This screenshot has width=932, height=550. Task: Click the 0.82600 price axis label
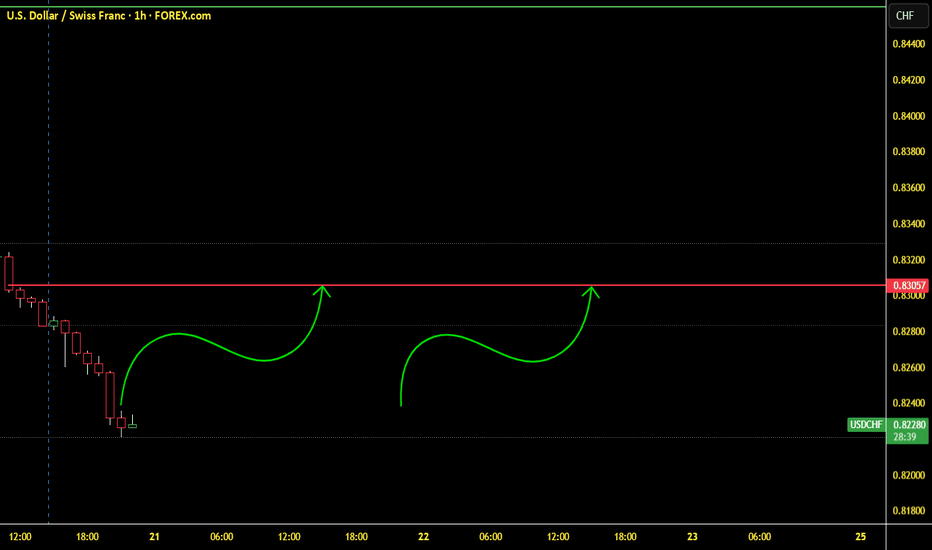point(909,367)
